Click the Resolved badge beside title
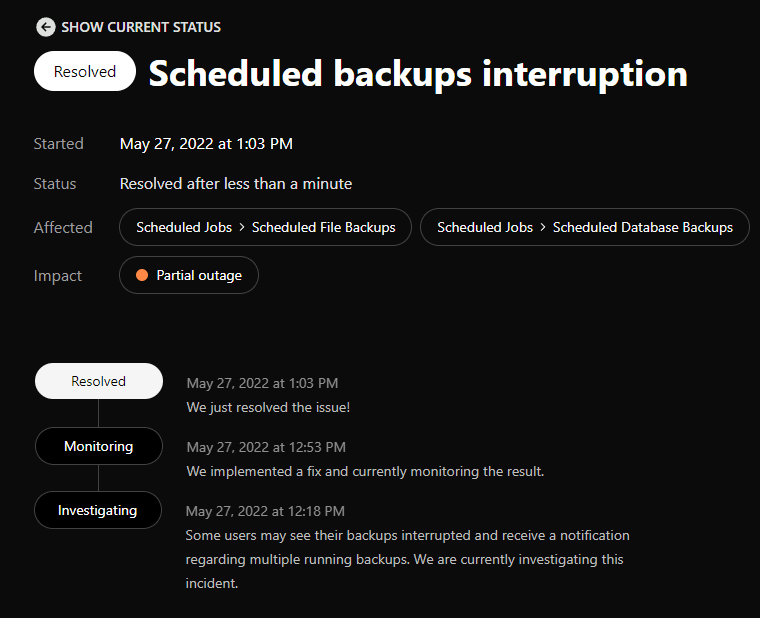760x618 pixels. coord(85,72)
